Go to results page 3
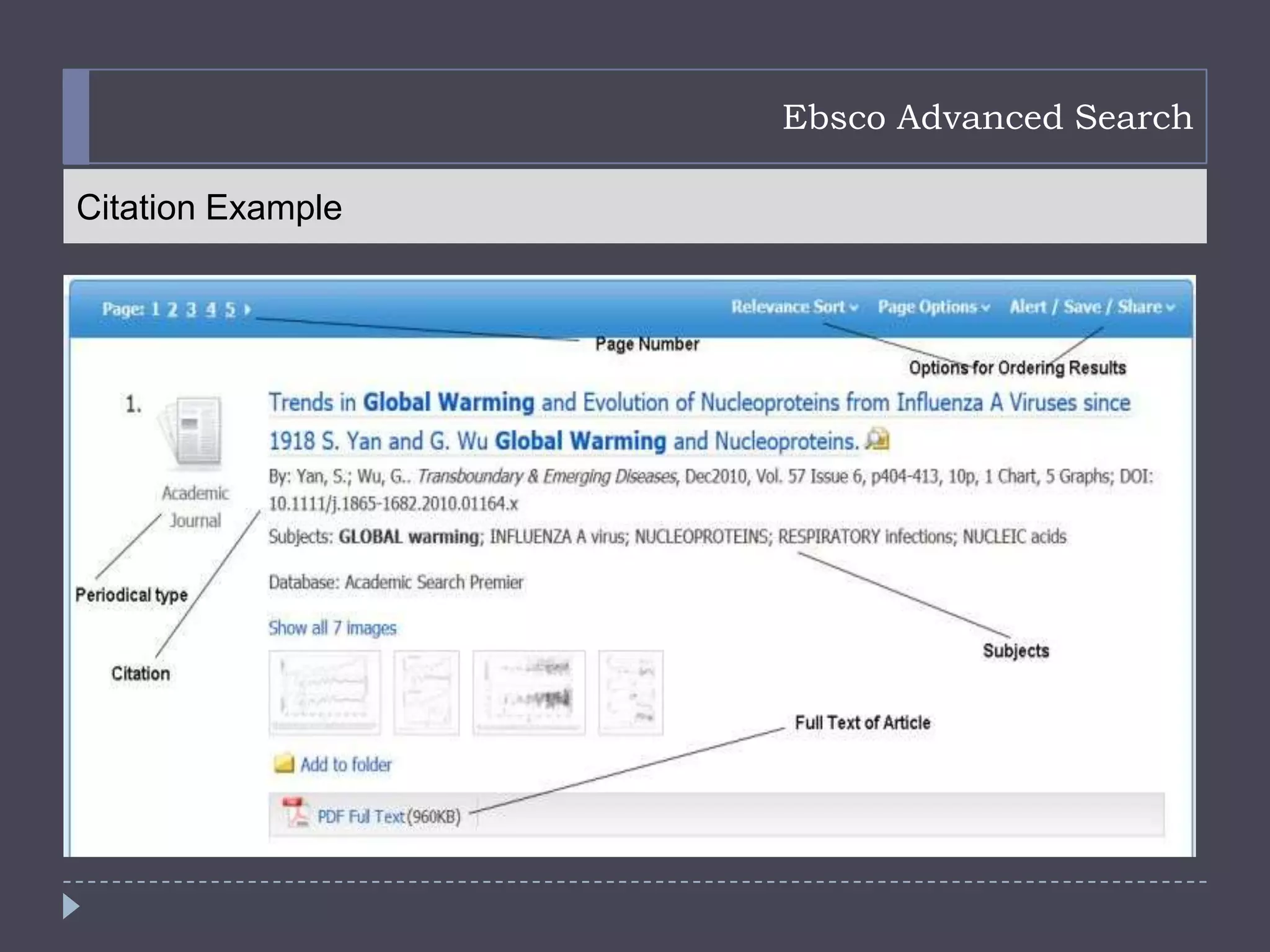 [x=192, y=309]
